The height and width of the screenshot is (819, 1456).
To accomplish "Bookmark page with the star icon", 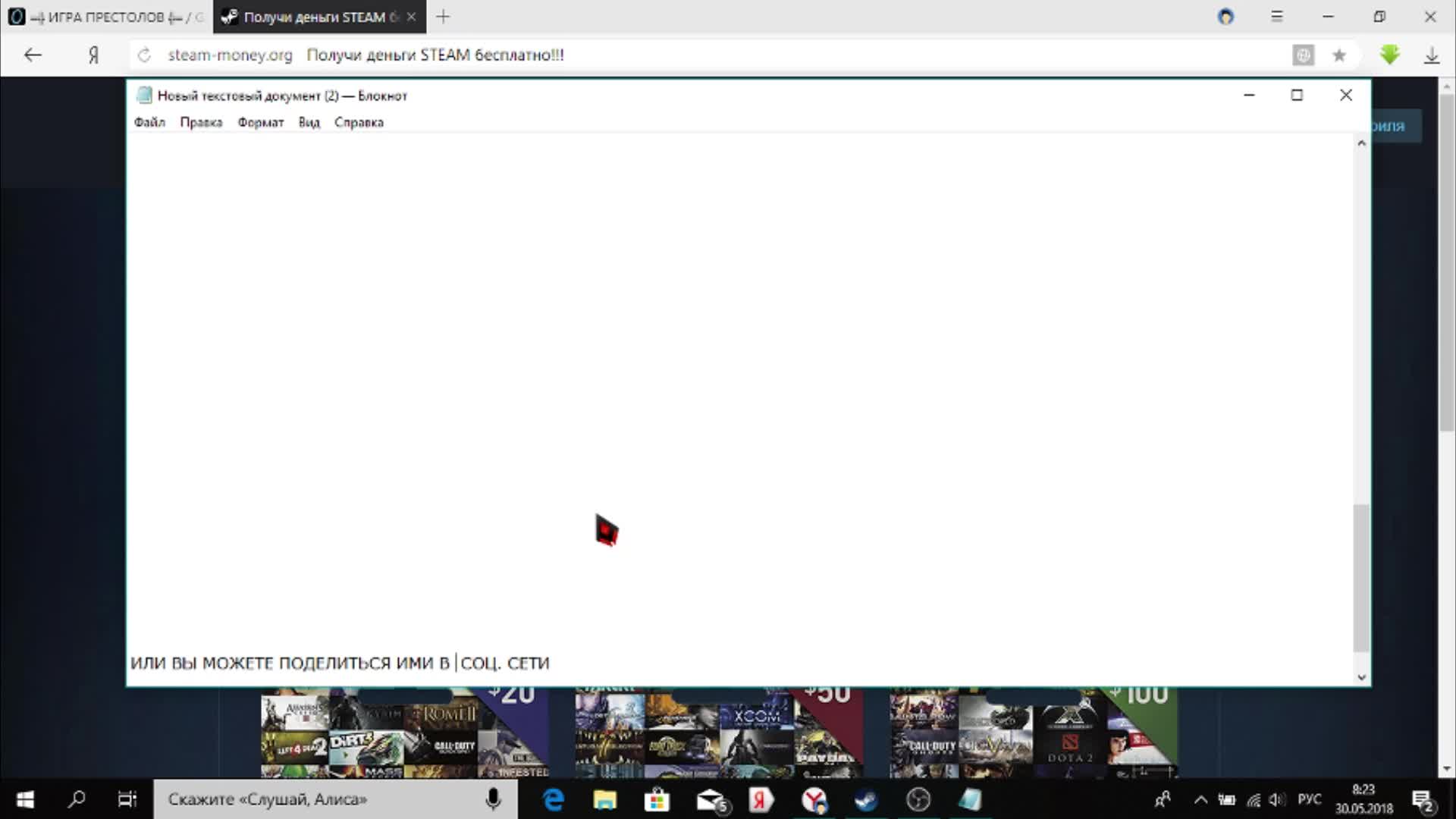I will [x=1339, y=55].
